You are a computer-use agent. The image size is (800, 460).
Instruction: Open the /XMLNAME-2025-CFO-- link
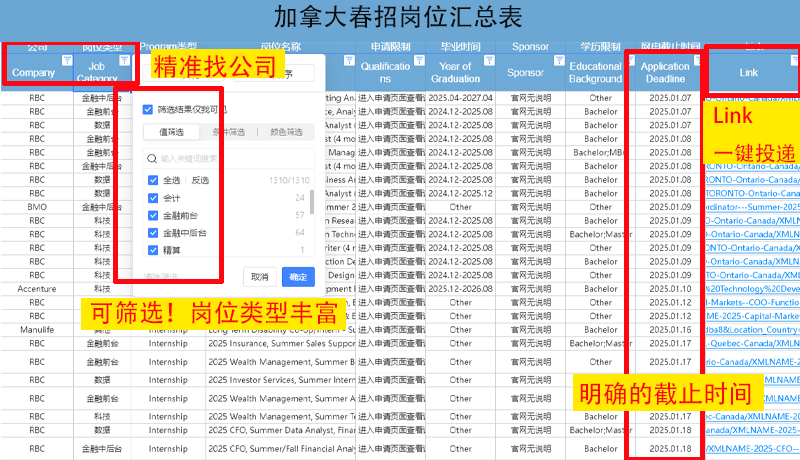coord(753,449)
